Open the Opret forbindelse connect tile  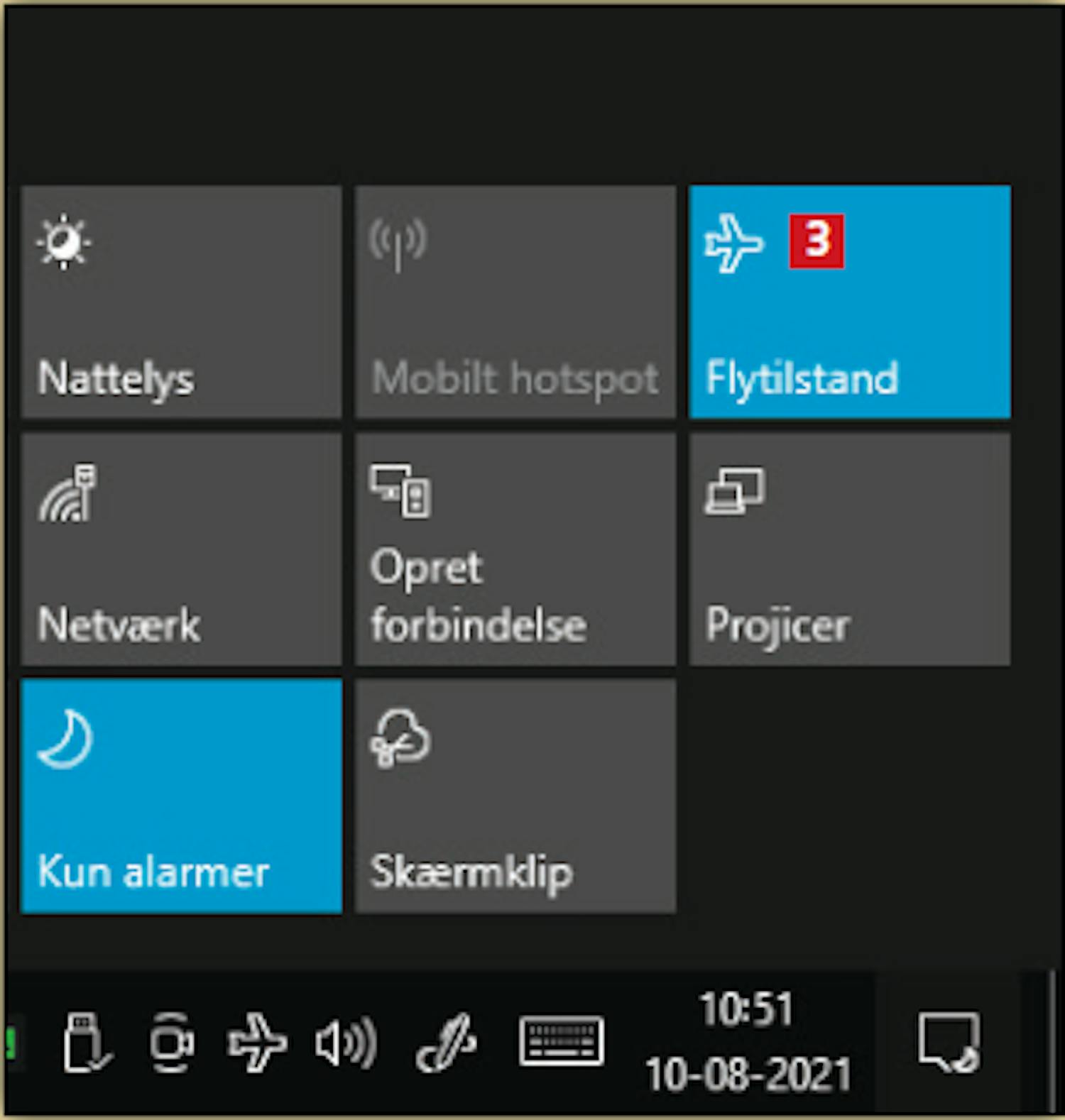pos(515,549)
